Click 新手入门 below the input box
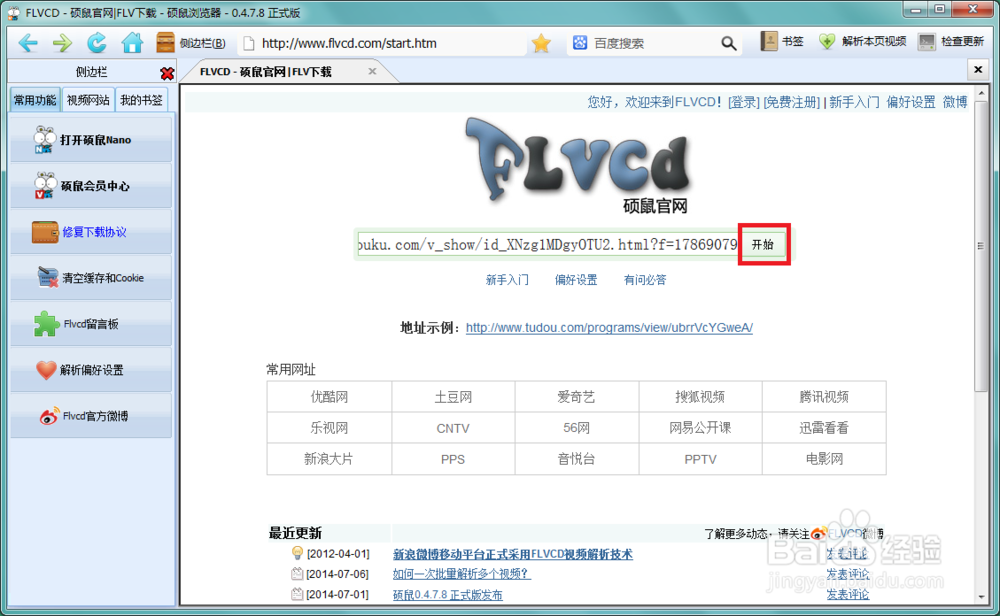 click(x=507, y=280)
